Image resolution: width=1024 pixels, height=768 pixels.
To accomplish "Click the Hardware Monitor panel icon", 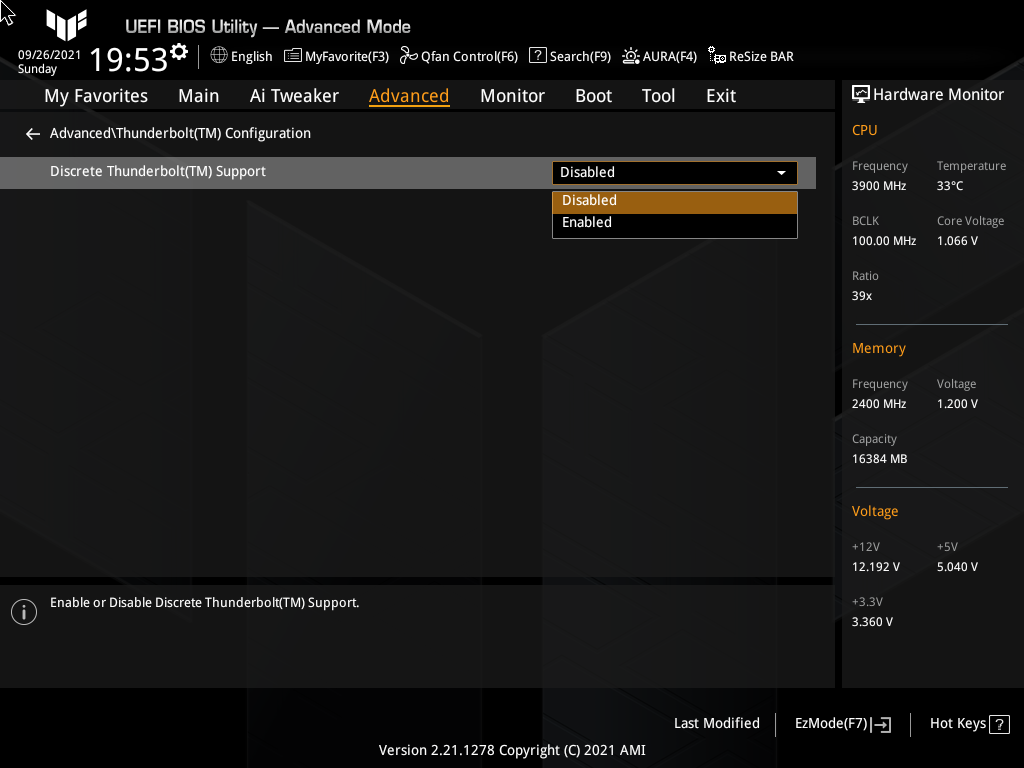I will pos(861,94).
